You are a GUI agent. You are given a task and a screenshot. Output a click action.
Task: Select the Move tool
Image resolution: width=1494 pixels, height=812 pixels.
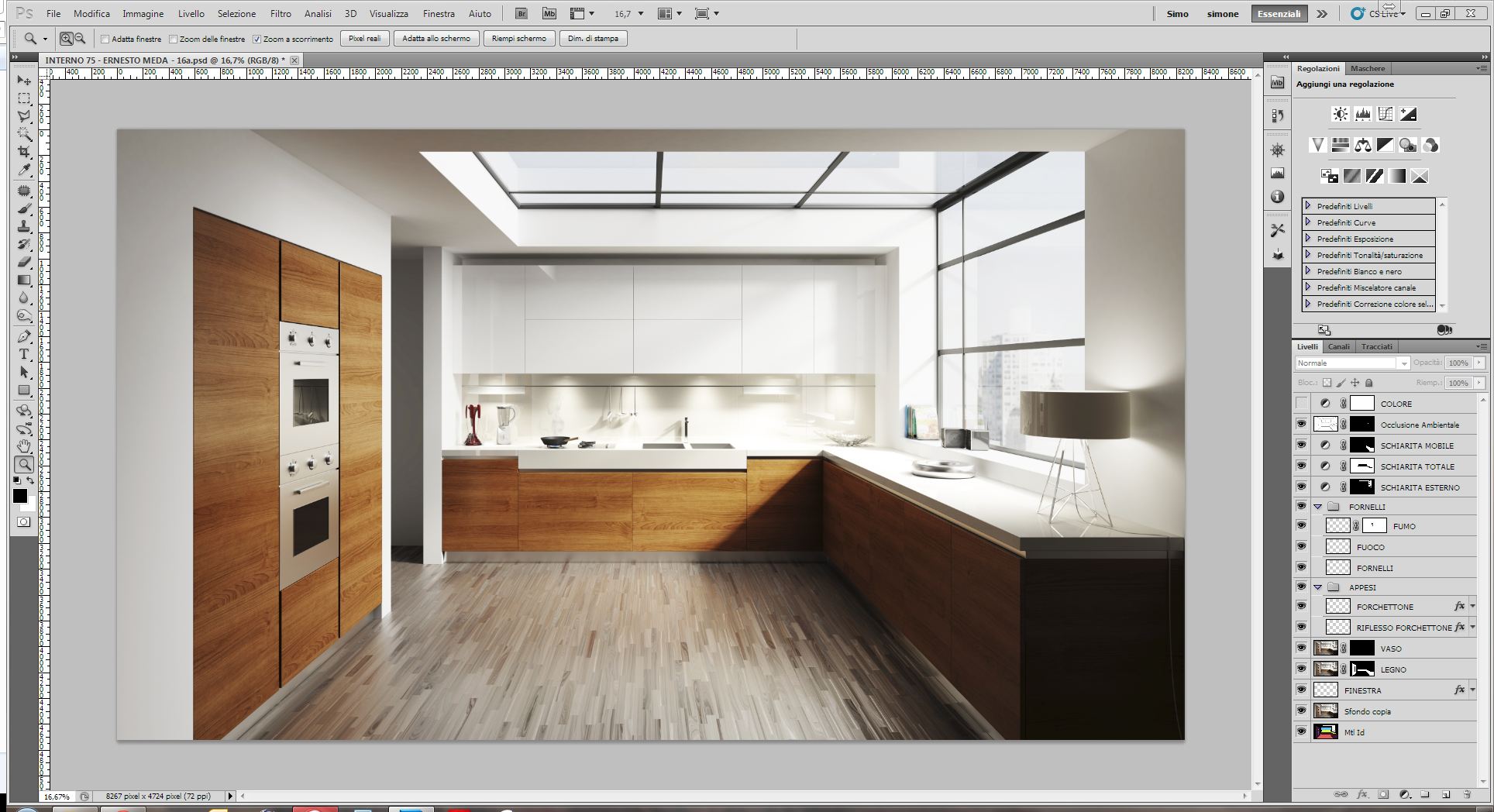(24, 81)
